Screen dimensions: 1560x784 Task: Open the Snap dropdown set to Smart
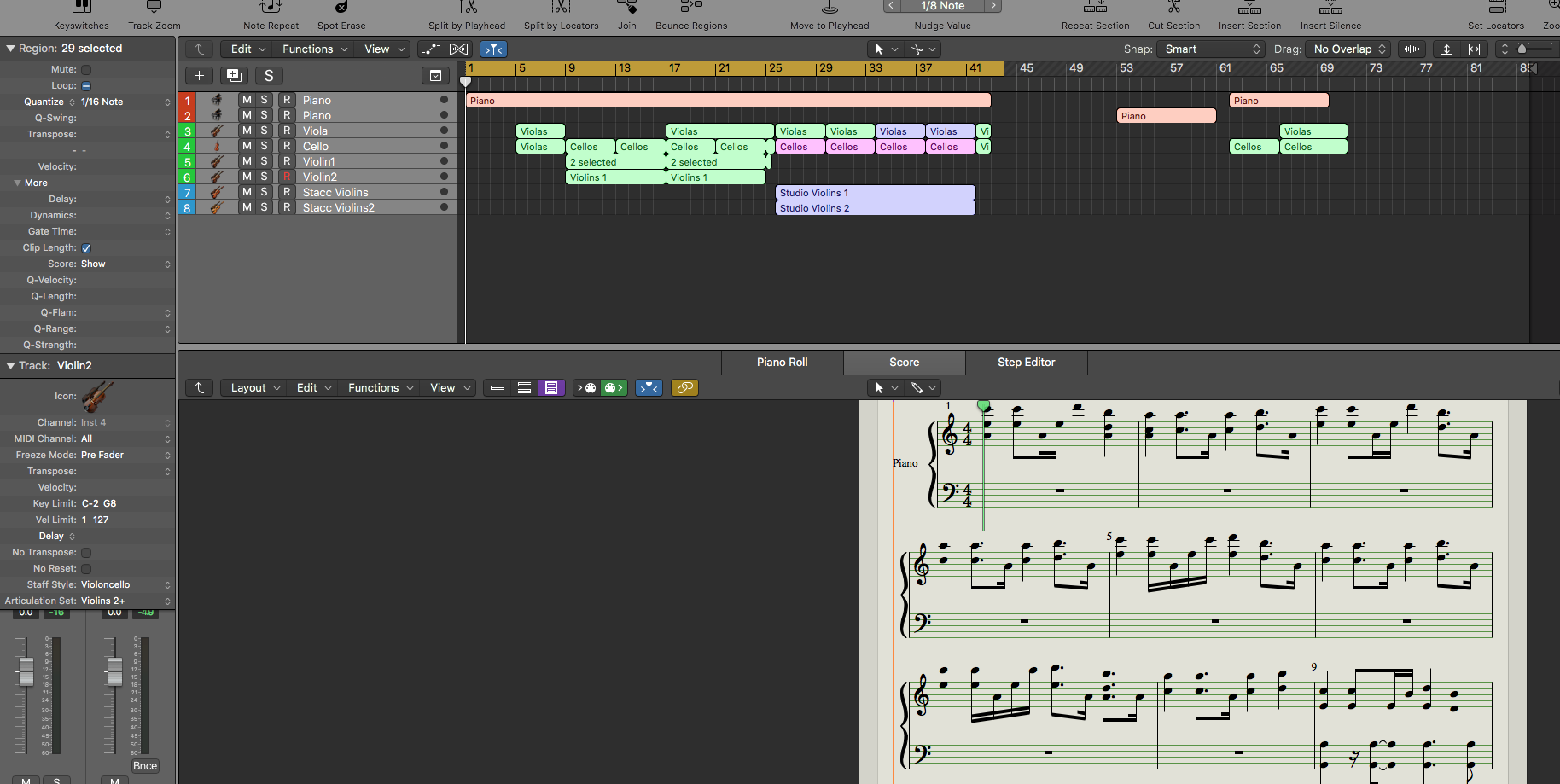pos(1212,49)
